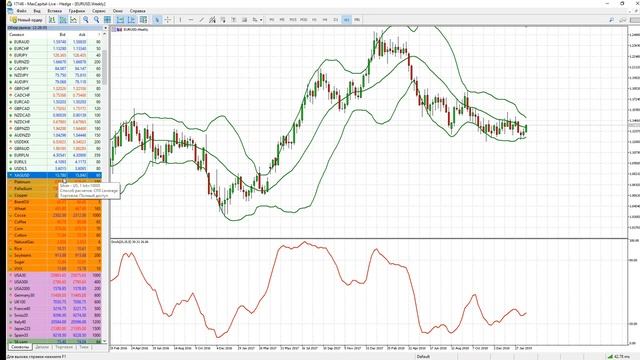Select the EURAUD row in Market Watch

55,42
